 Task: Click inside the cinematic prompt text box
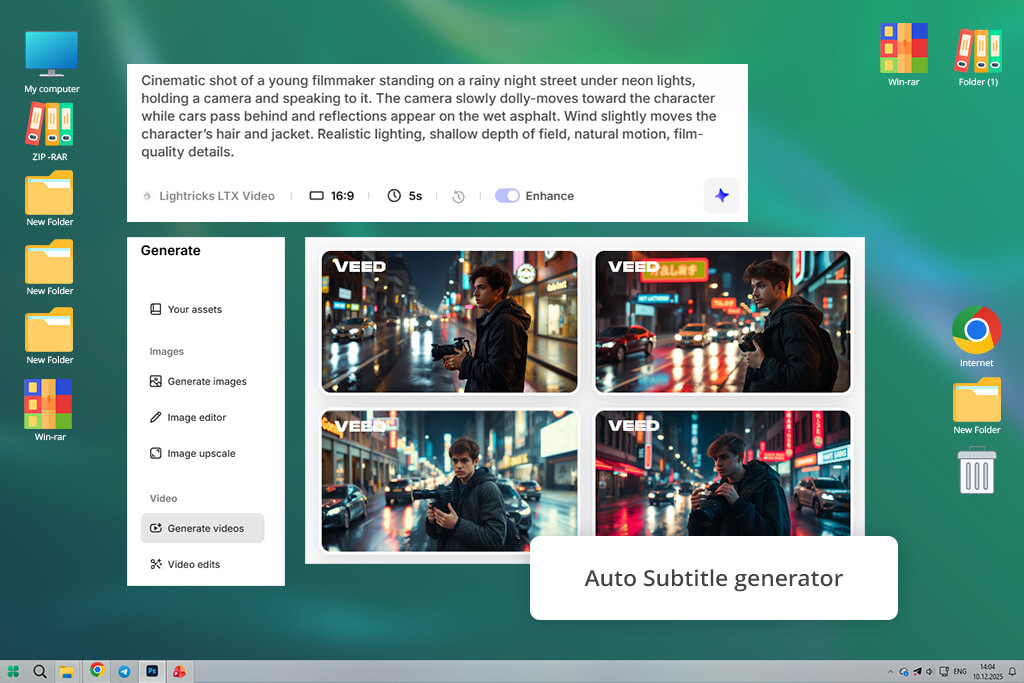tap(431, 116)
